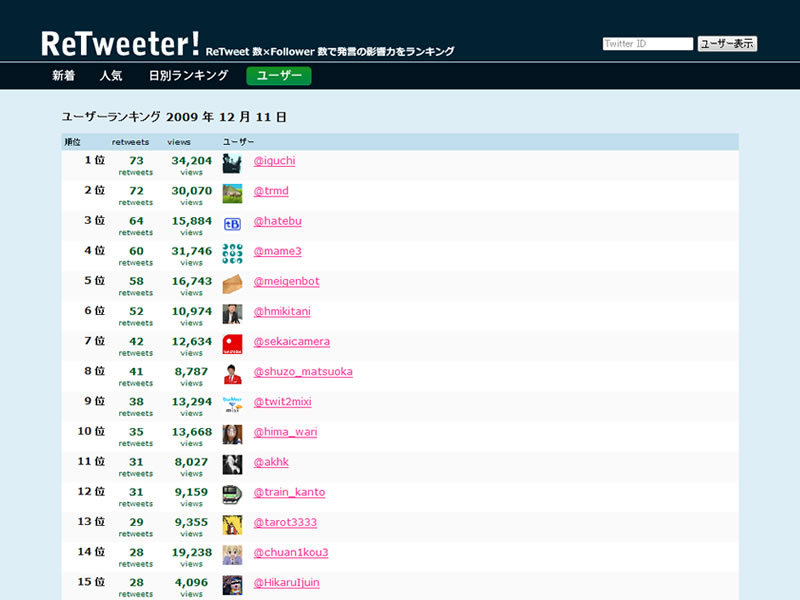Viewport: 800px width, 600px height.
Task: Go to the 日別ランキング tab
Action: [188, 76]
